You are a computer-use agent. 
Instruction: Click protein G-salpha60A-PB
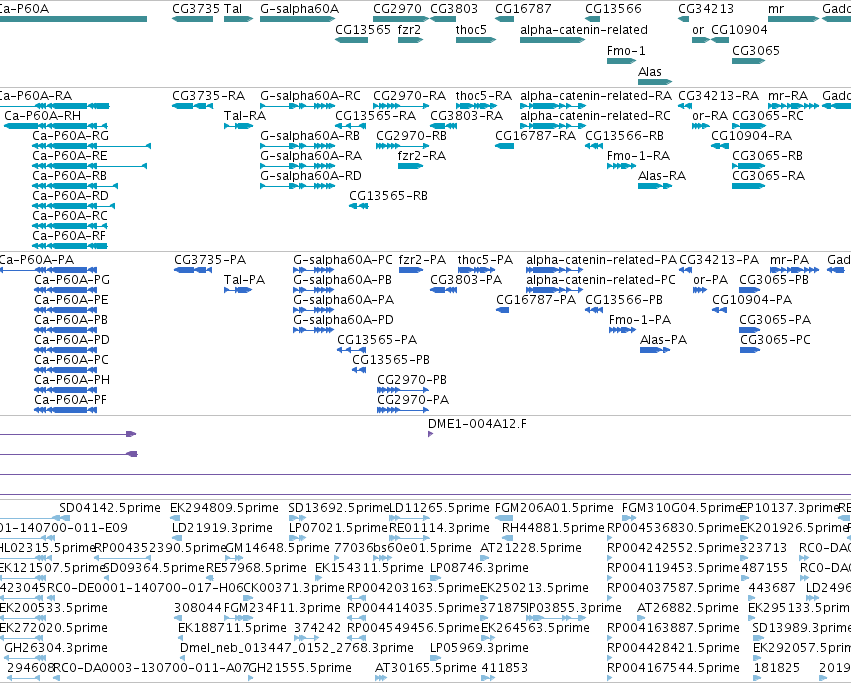coord(342,280)
